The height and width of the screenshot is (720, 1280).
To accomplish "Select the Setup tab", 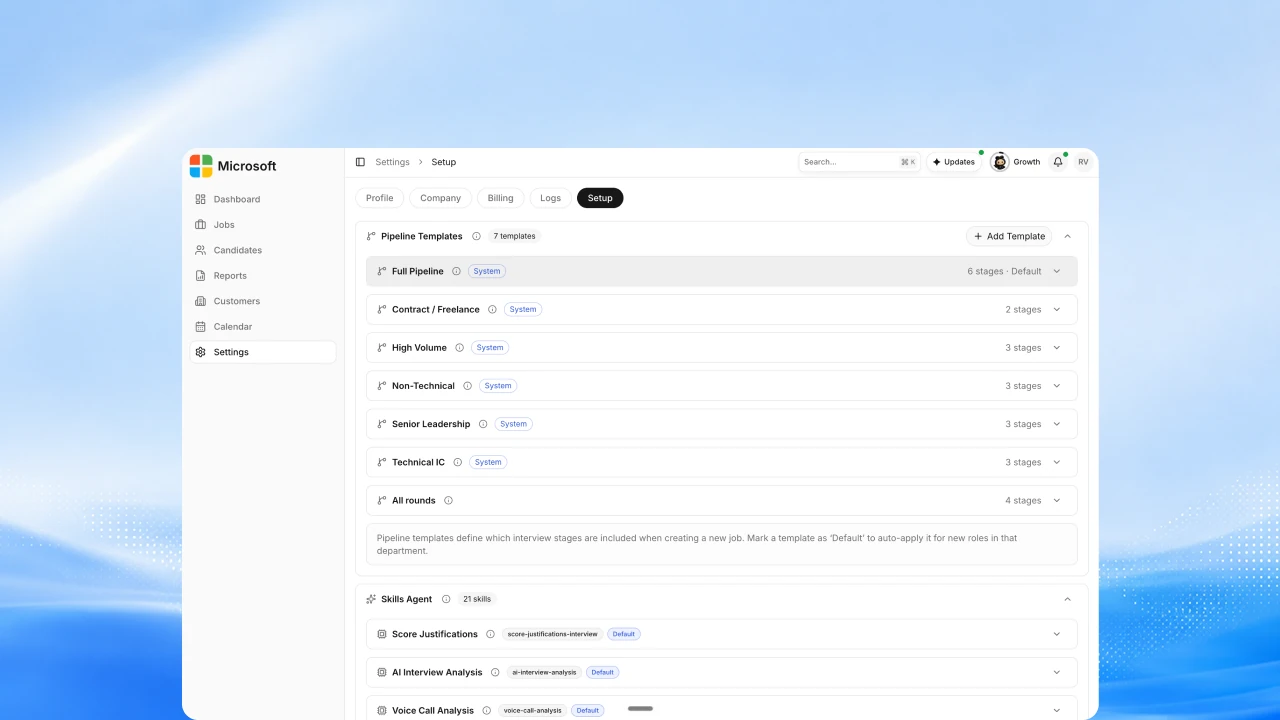I will point(600,198).
